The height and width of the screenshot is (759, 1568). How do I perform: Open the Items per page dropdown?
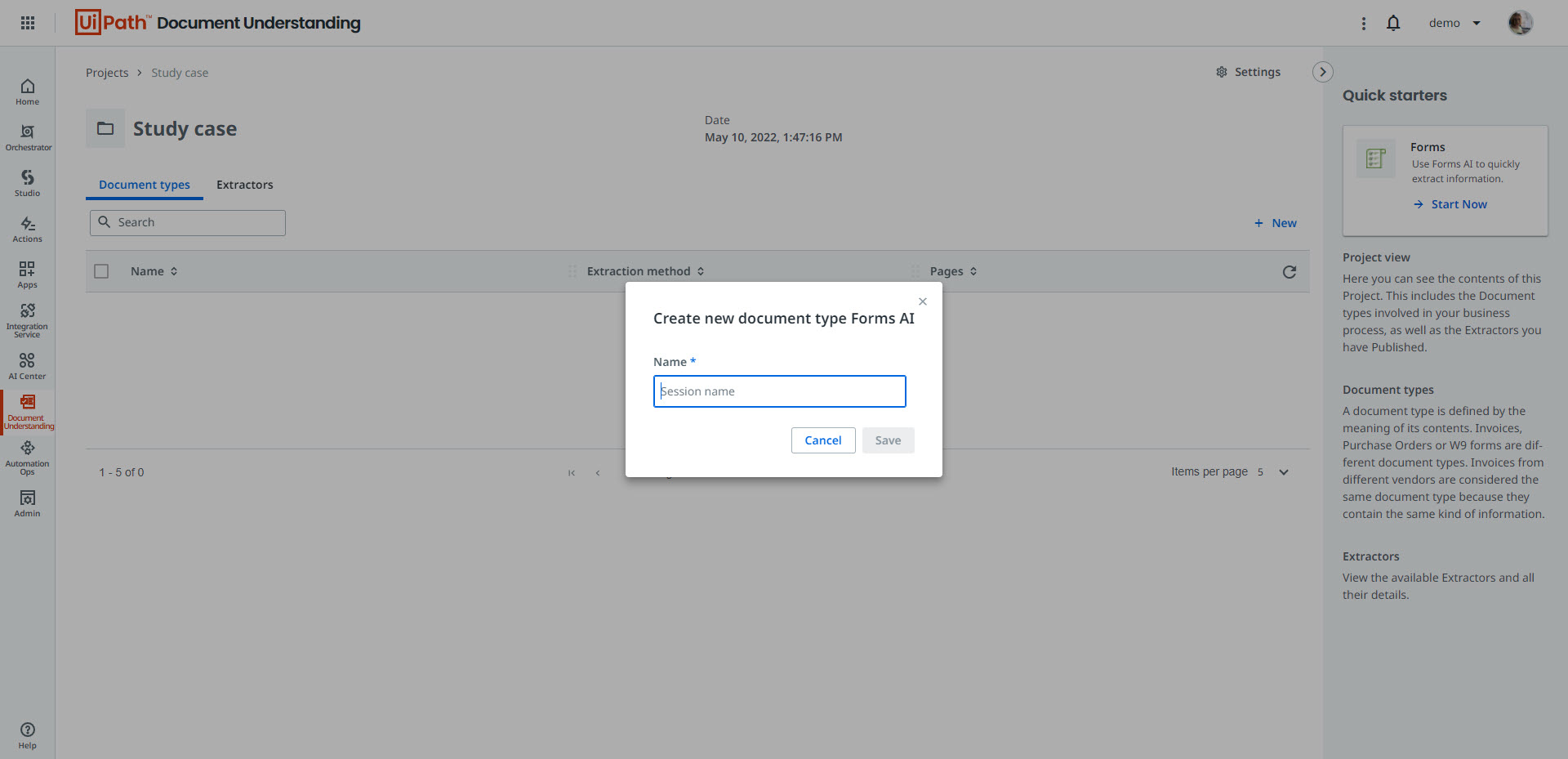(1272, 472)
